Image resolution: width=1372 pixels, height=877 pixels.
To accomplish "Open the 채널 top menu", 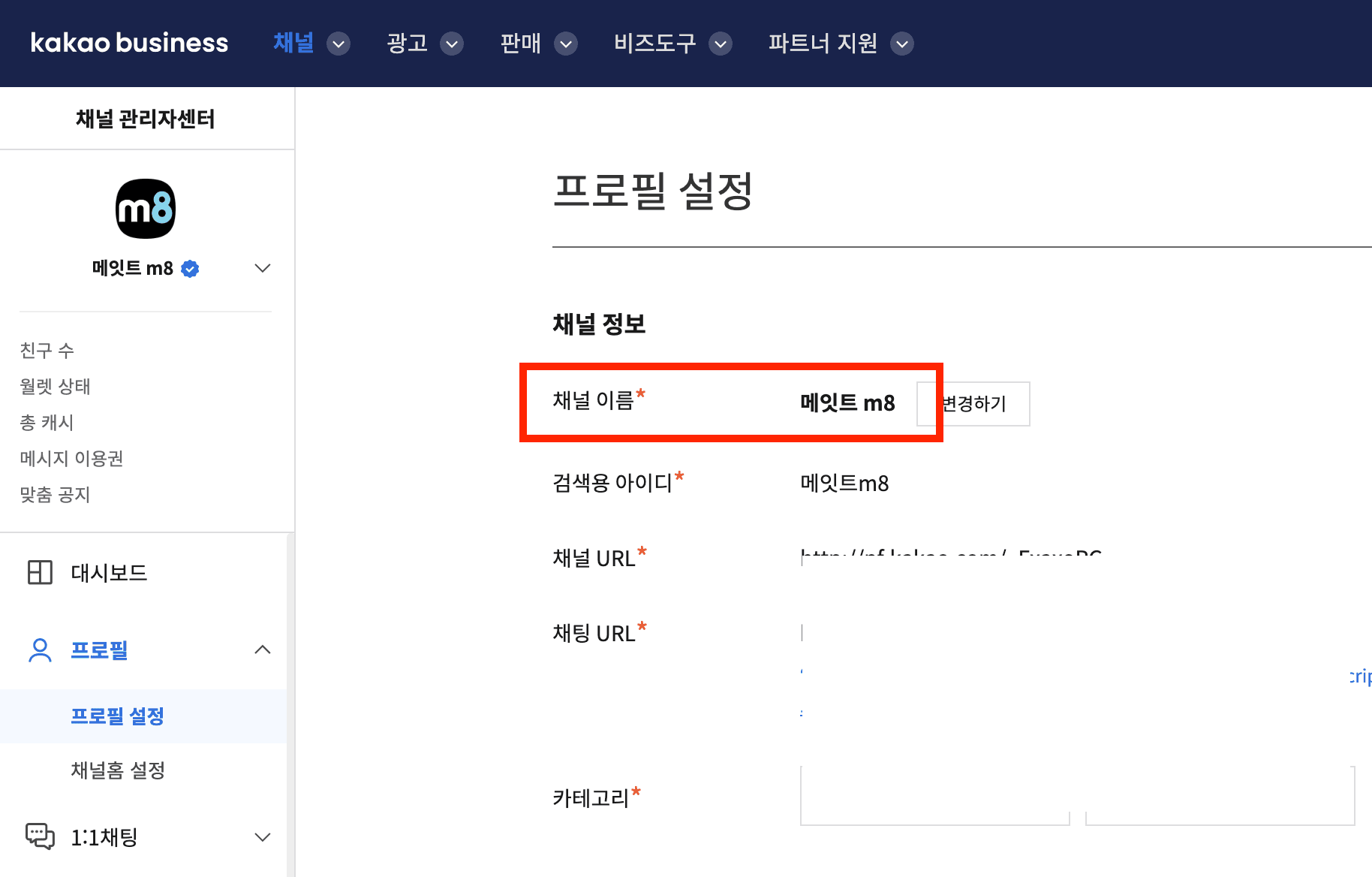I will coord(293,43).
